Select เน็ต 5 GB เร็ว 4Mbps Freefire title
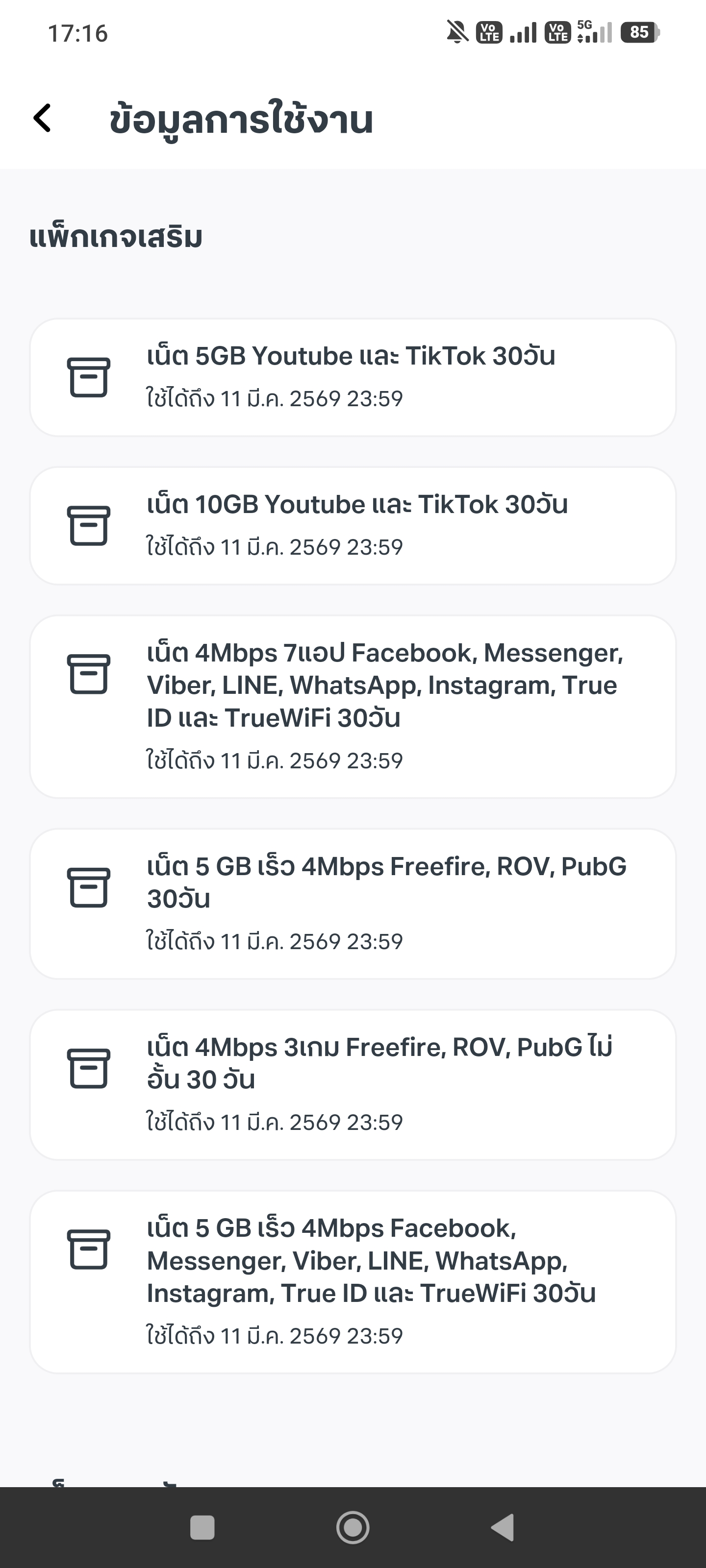This screenshot has height=1568, width=706. click(x=386, y=882)
